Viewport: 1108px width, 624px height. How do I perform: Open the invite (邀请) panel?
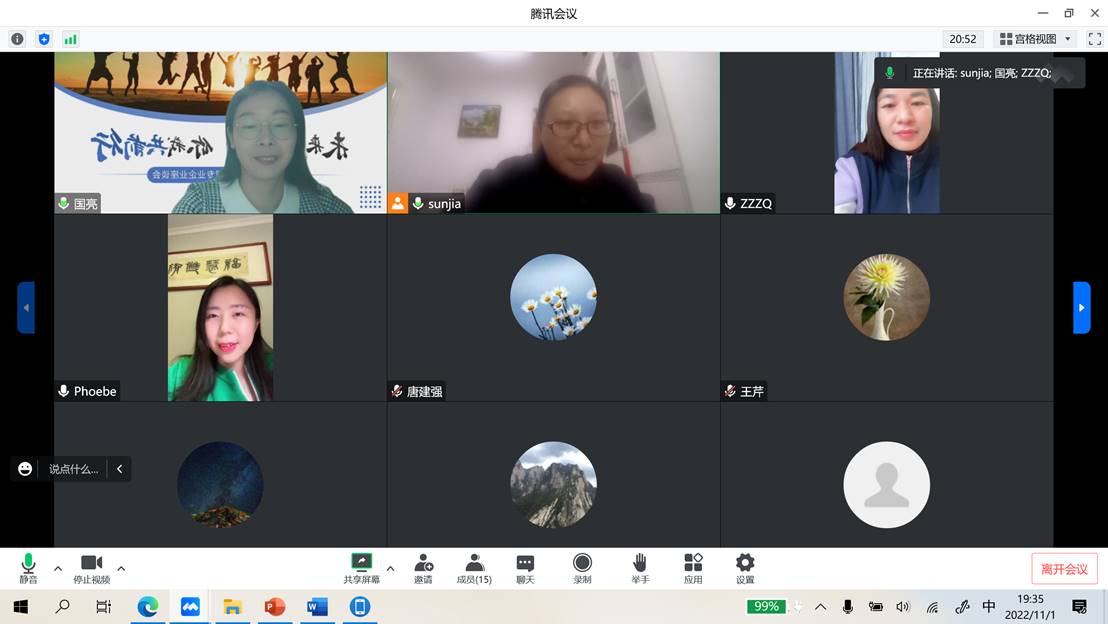coord(423,568)
